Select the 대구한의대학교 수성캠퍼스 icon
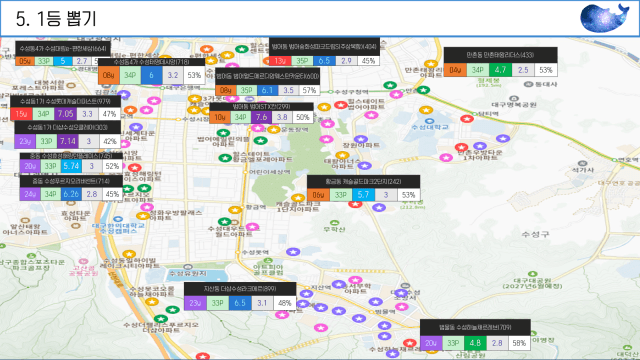Image resolution: width=640 pixels, height=360 pixels. pyautogui.click(x=118, y=219)
